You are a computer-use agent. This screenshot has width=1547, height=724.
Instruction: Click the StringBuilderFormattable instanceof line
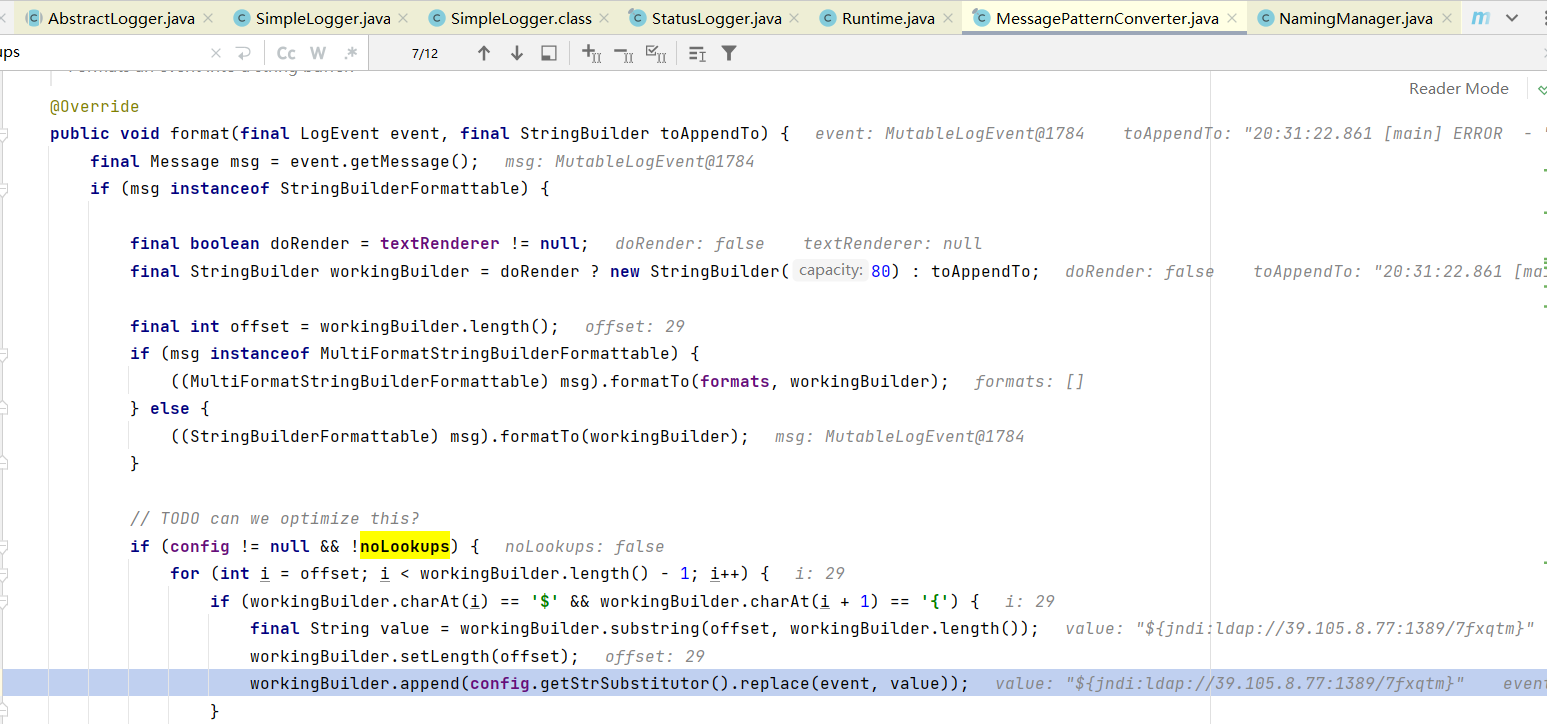point(320,188)
